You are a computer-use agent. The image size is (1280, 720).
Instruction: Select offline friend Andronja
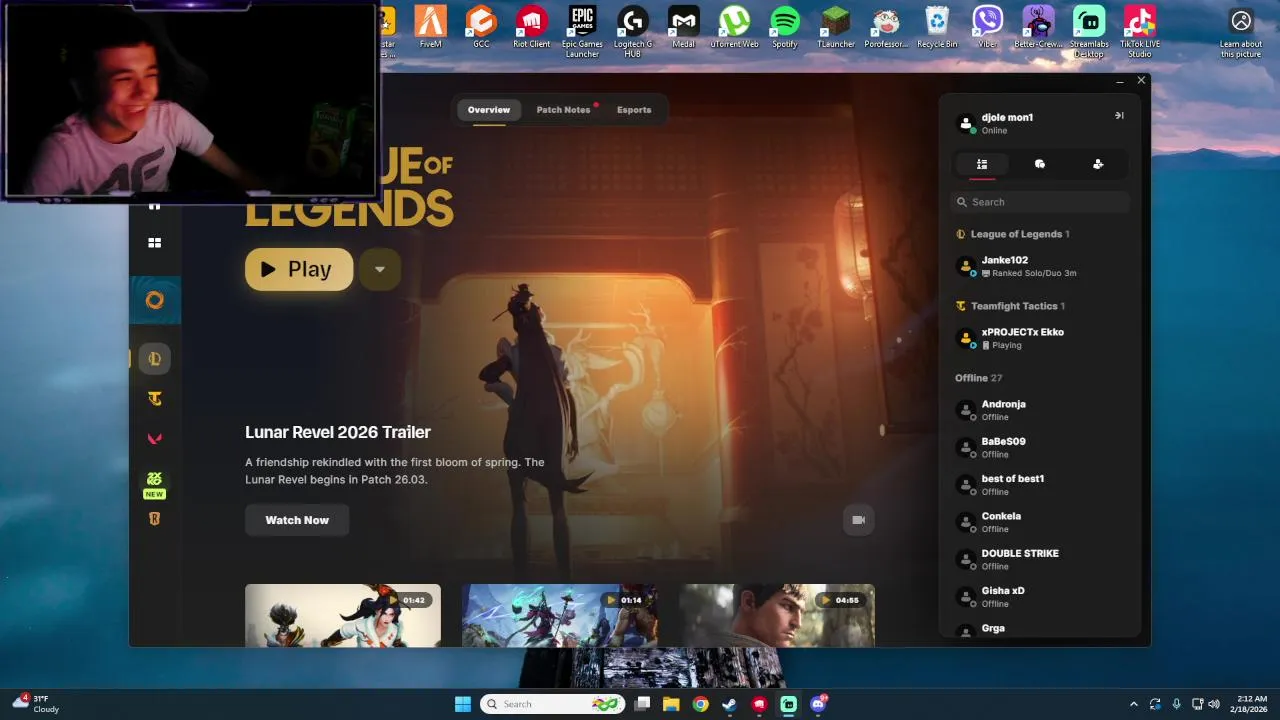(1040, 410)
